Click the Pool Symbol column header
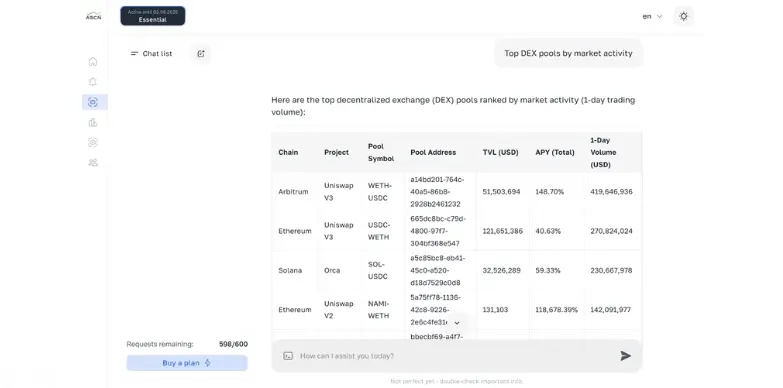The image size is (783, 388). 381,152
